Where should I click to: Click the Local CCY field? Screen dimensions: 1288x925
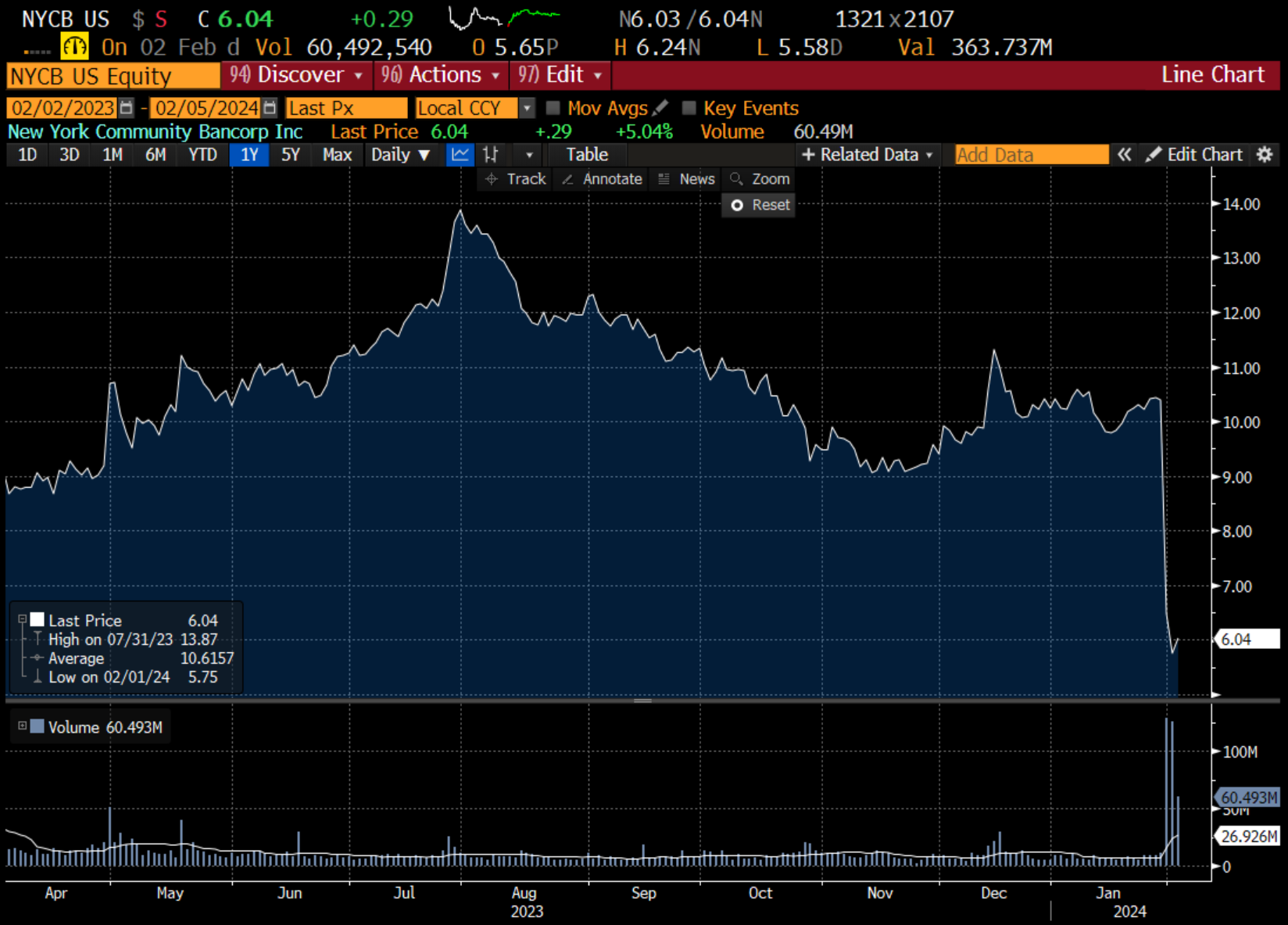[x=467, y=108]
